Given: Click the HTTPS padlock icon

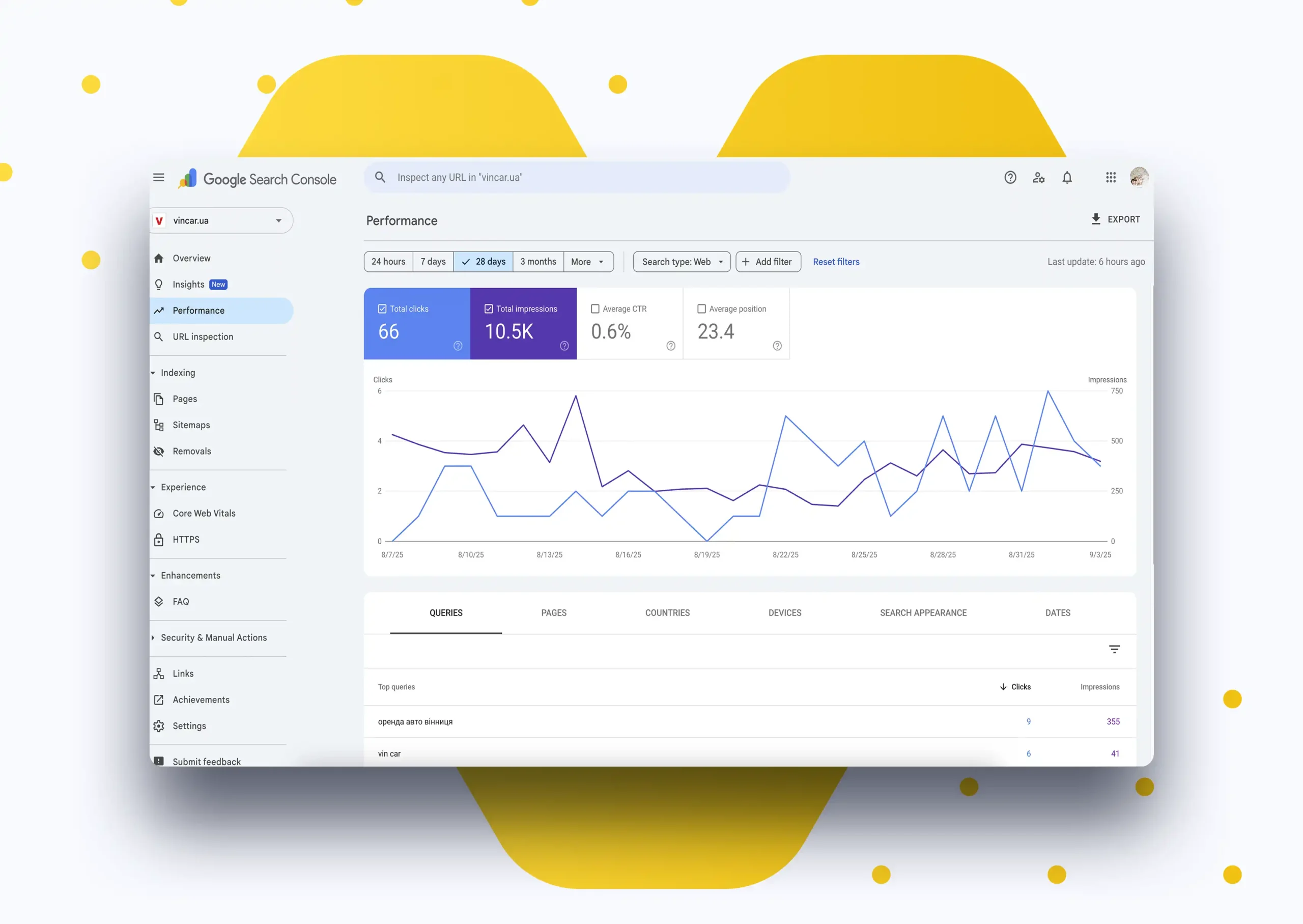Looking at the screenshot, I should pyautogui.click(x=159, y=539).
